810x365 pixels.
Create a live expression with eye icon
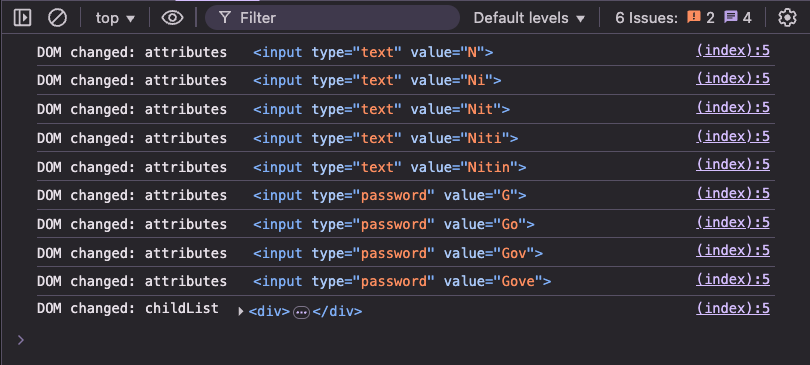(173, 18)
